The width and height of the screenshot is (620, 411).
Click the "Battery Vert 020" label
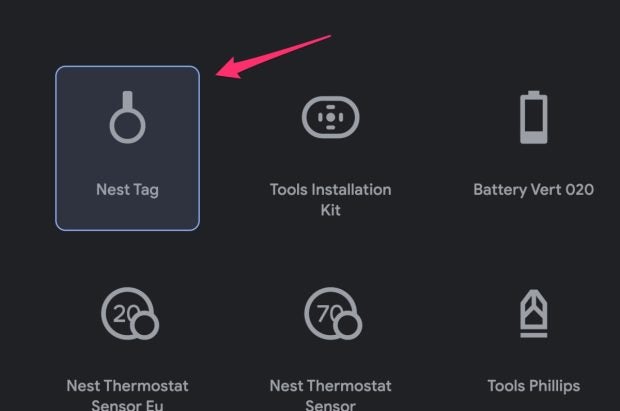533,189
